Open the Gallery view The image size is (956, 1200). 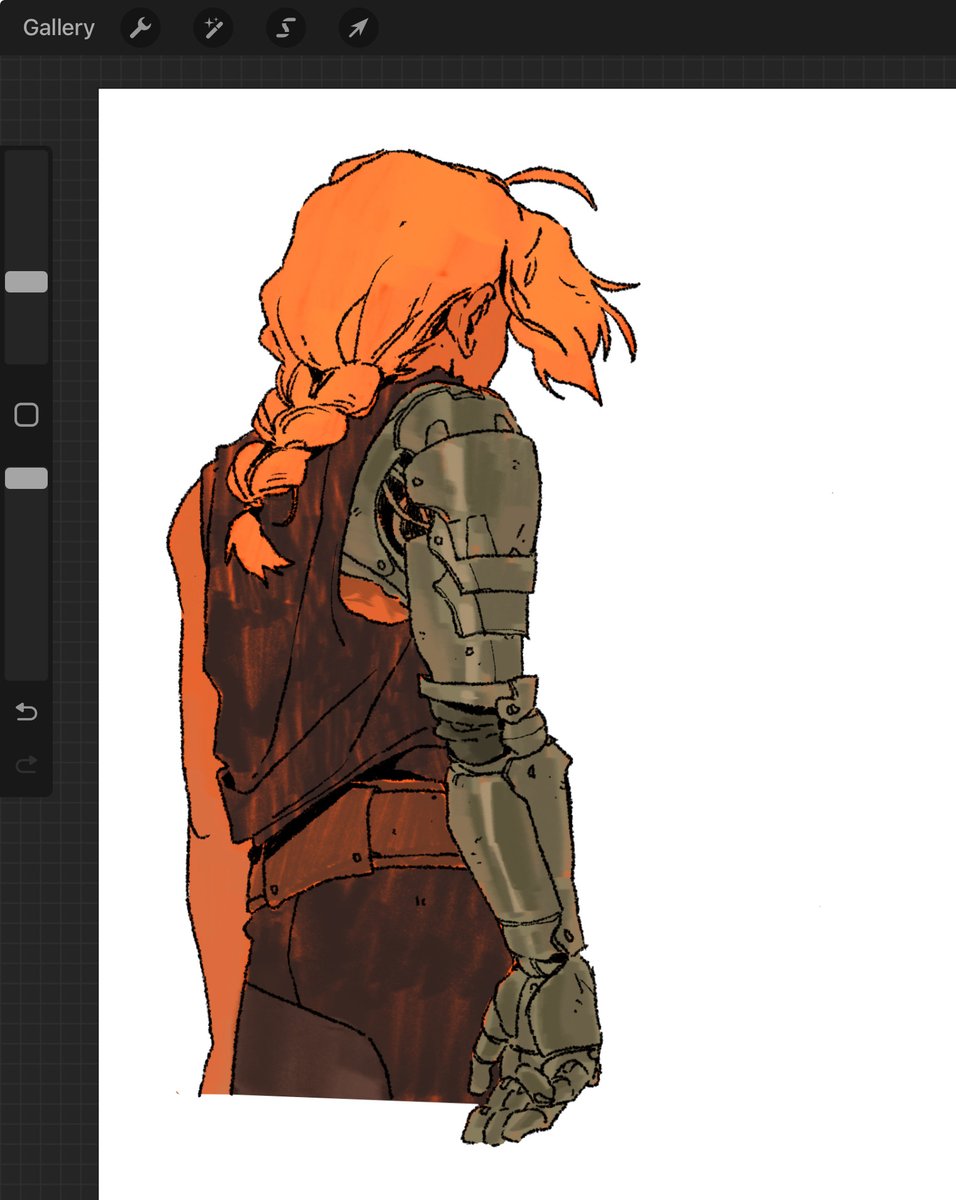tap(58, 28)
